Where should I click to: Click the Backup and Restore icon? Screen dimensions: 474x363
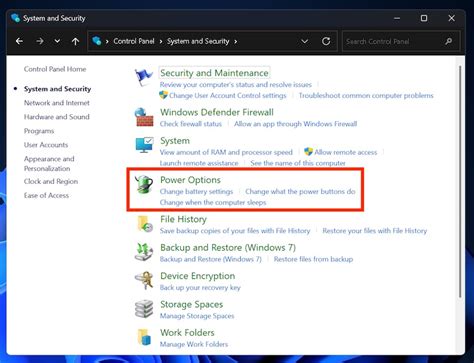click(x=144, y=252)
